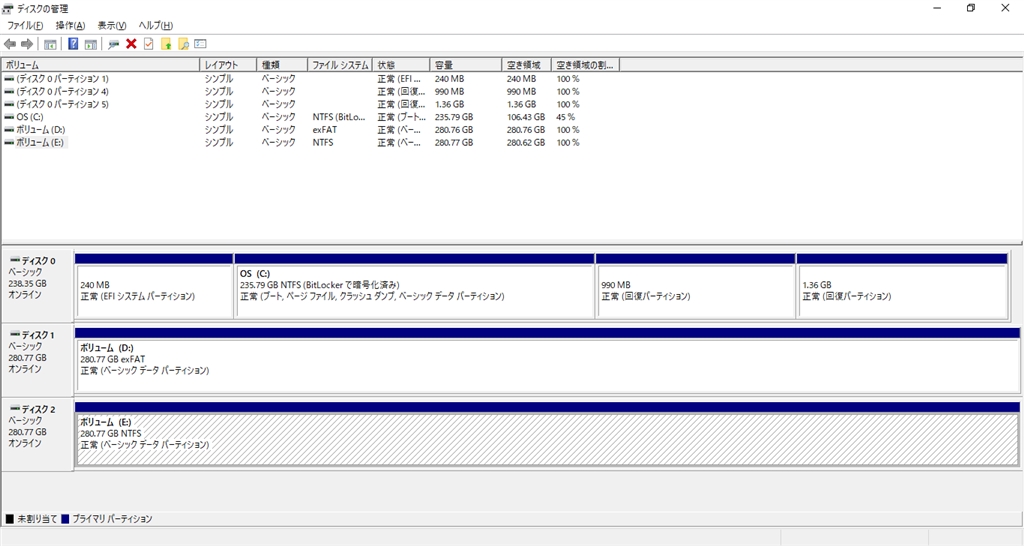Viewport: 1024px width, 546px height.
Task: Click the Disk Management title bar app icon
Action: (8, 8)
